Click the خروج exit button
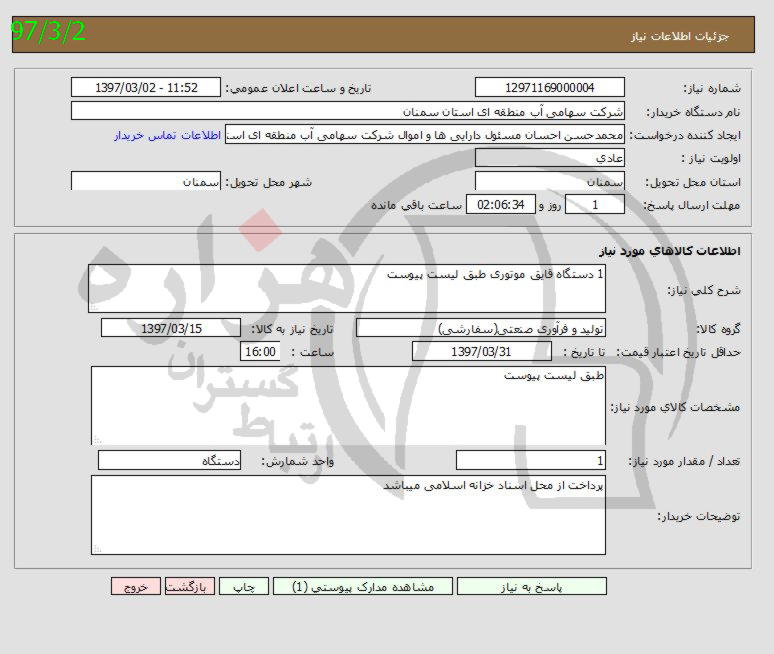This screenshot has width=774, height=654. coord(136,586)
